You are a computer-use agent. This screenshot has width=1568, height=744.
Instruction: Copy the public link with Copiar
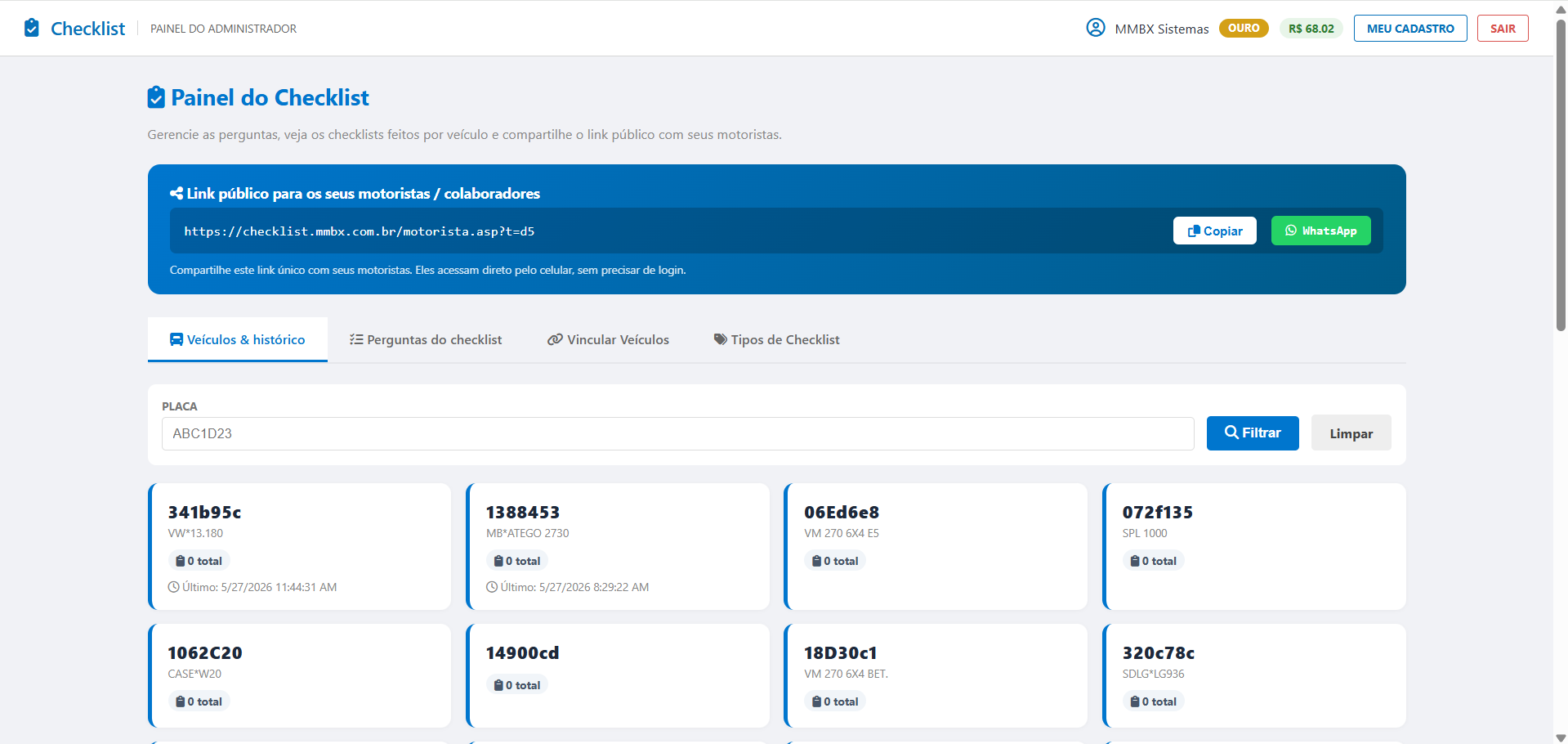[1215, 231]
